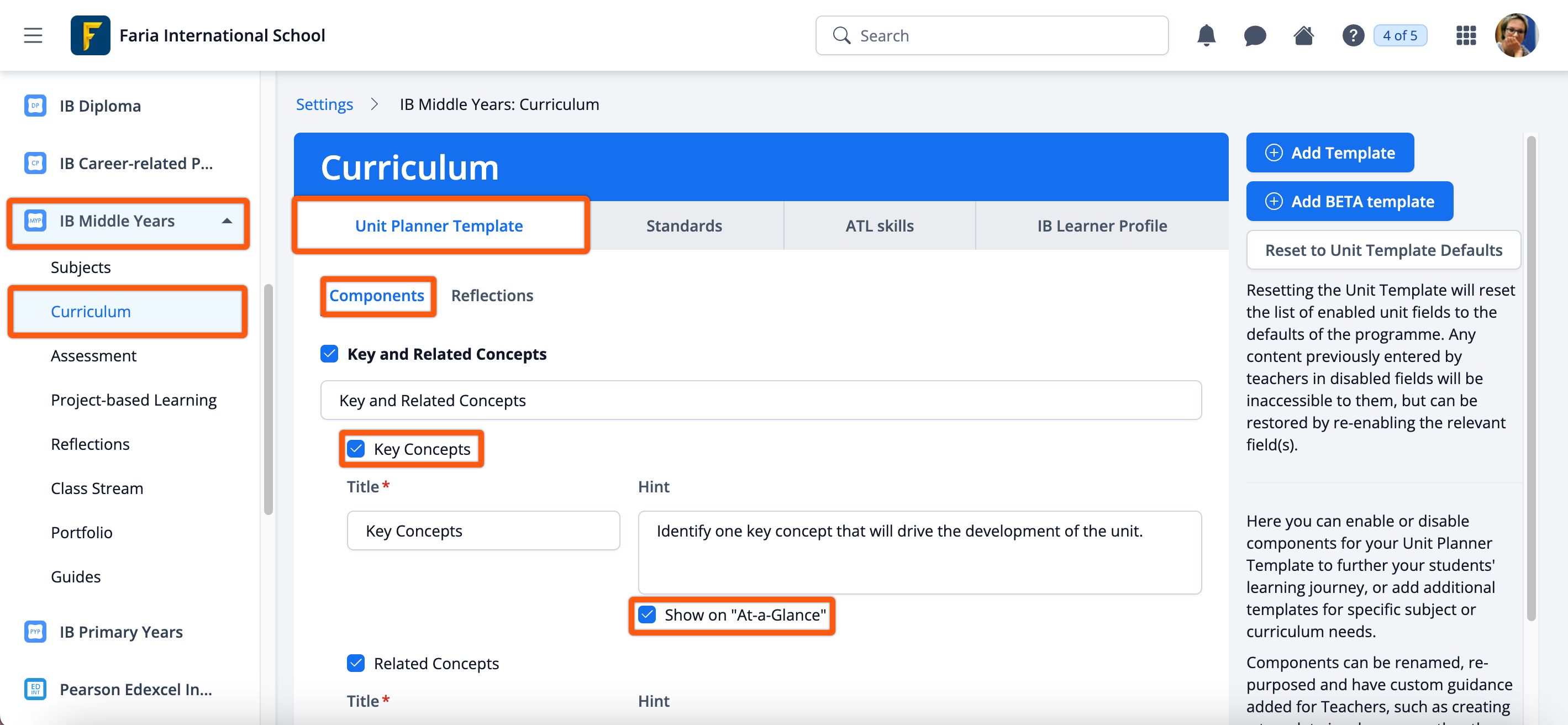Open the apps grid icon
The width and height of the screenshot is (1568, 725).
[1466, 35]
